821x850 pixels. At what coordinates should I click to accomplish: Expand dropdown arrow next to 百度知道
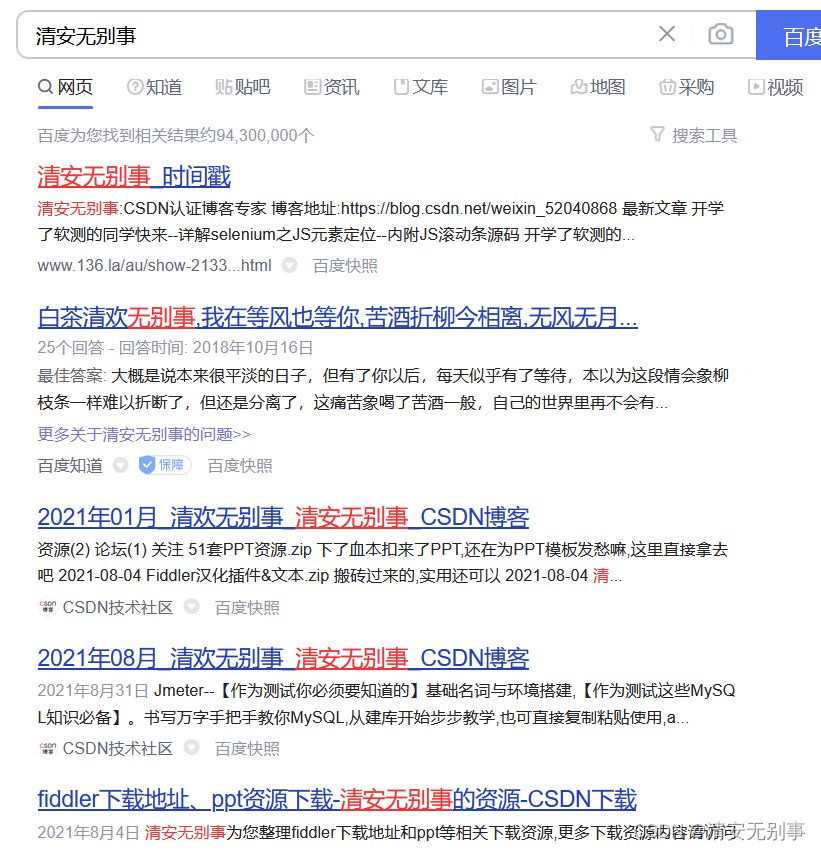pos(120,465)
